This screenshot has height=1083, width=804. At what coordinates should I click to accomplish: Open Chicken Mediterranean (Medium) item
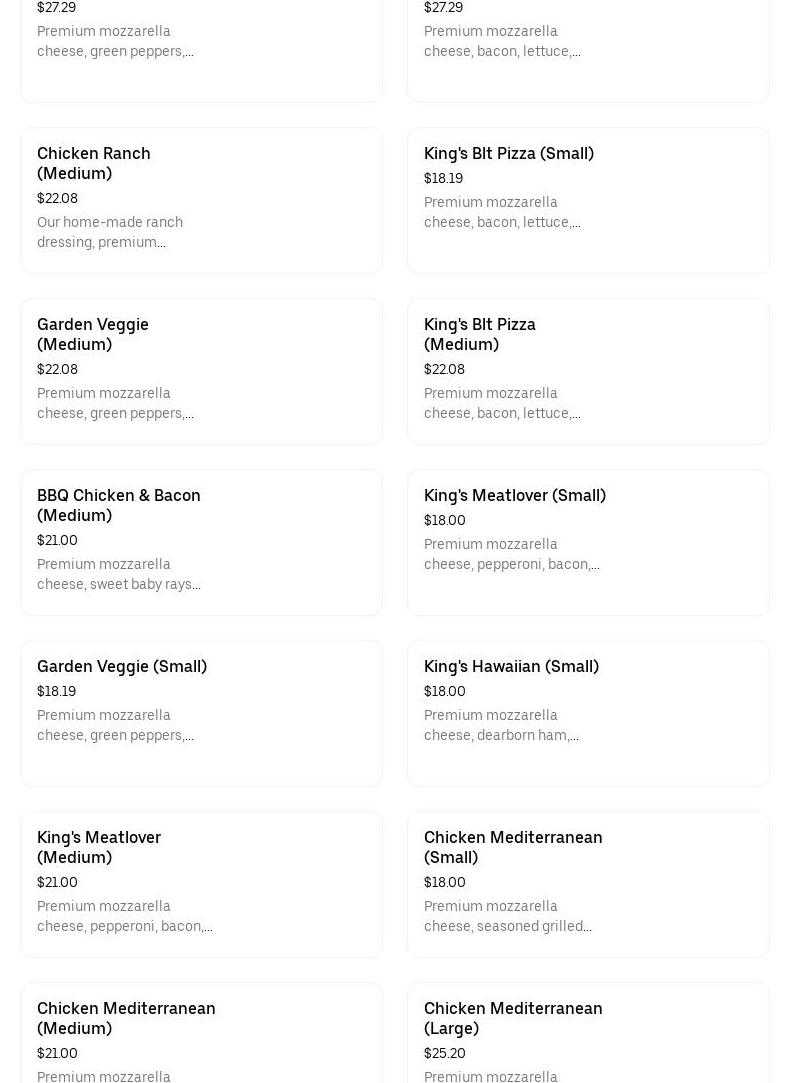(x=201, y=1033)
